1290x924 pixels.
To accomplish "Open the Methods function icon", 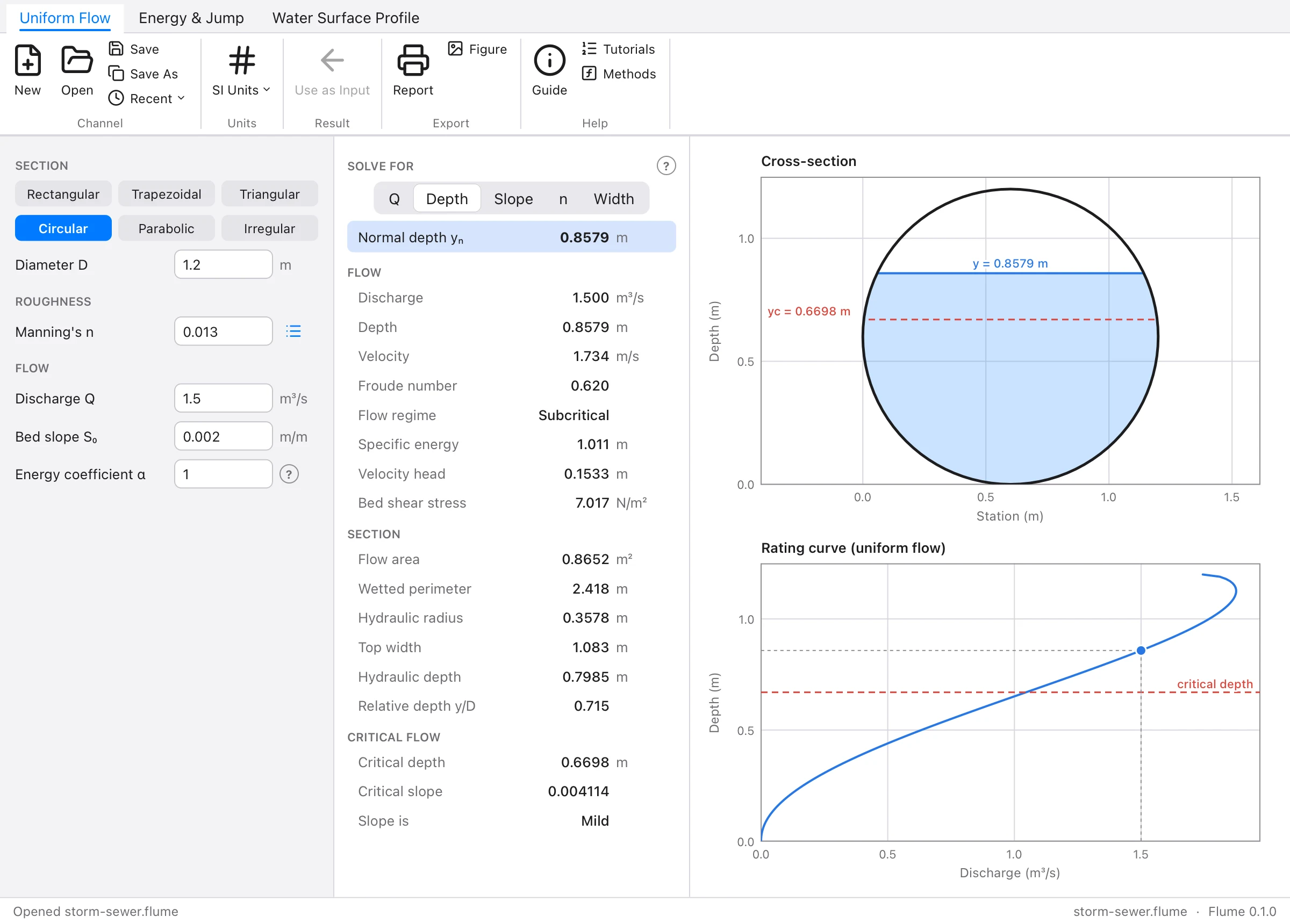I will tap(589, 74).
